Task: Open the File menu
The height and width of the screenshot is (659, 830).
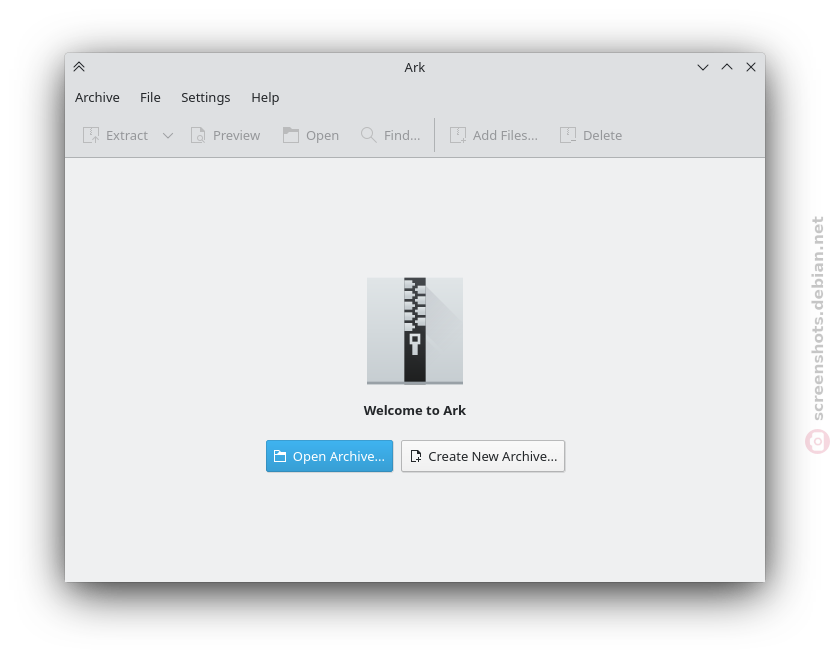Action: click(x=150, y=97)
